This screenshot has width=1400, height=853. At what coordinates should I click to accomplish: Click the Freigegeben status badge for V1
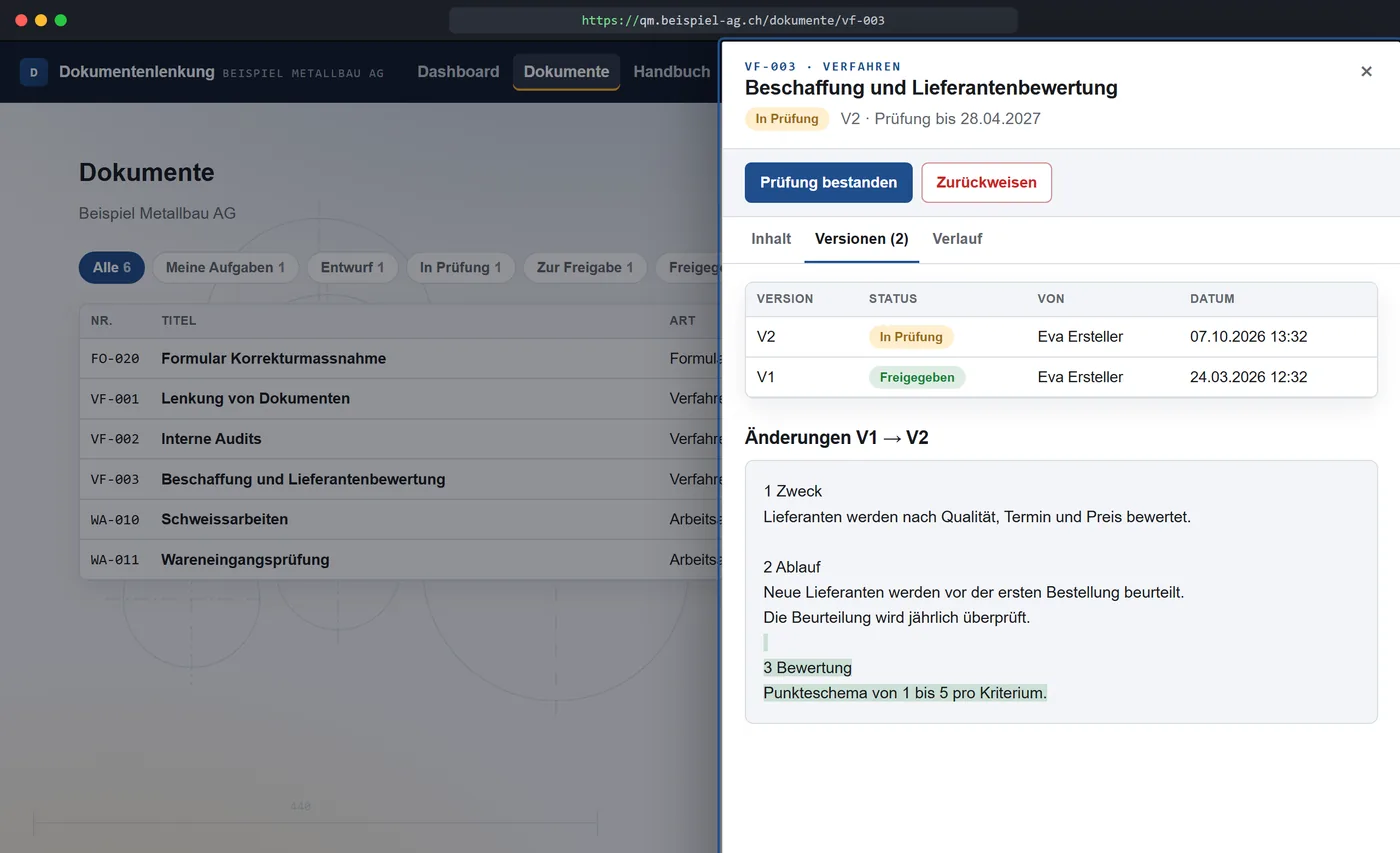(x=917, y=377)
